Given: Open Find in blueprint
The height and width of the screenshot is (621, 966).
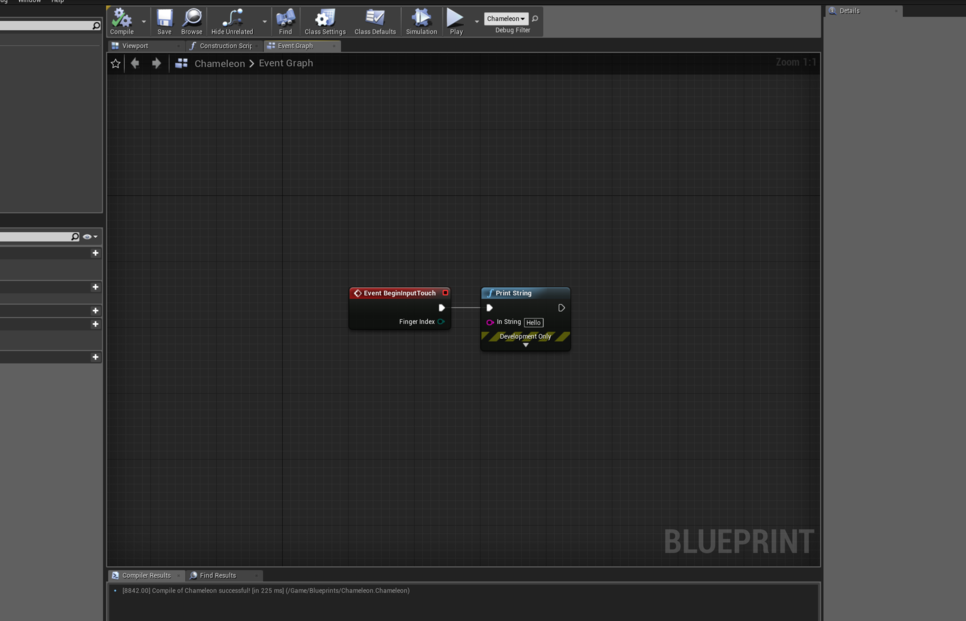Looking at the screenshot, I should [x=285, y=22].
